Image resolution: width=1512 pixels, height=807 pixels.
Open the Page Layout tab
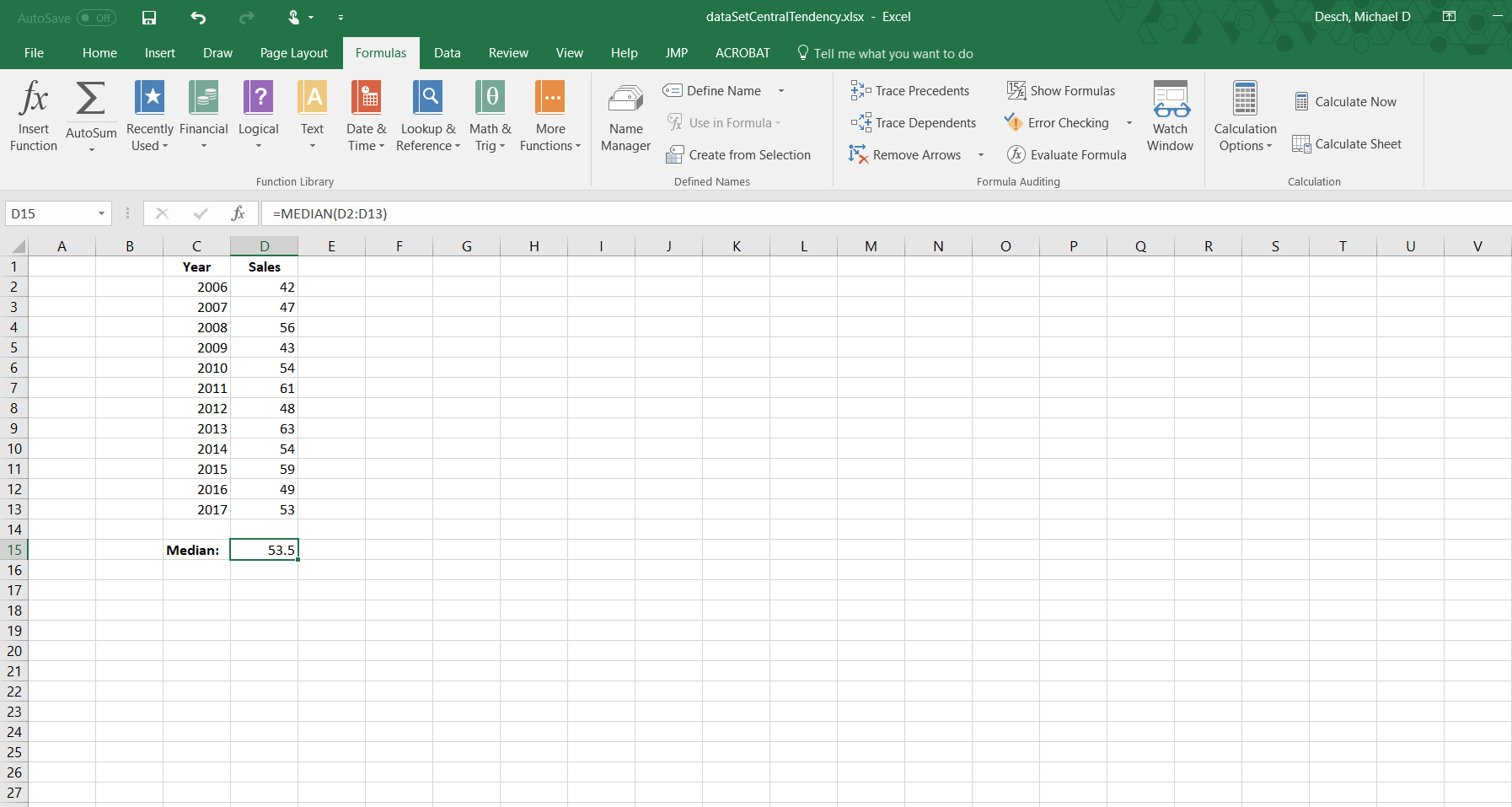click(x=293, y=53)
